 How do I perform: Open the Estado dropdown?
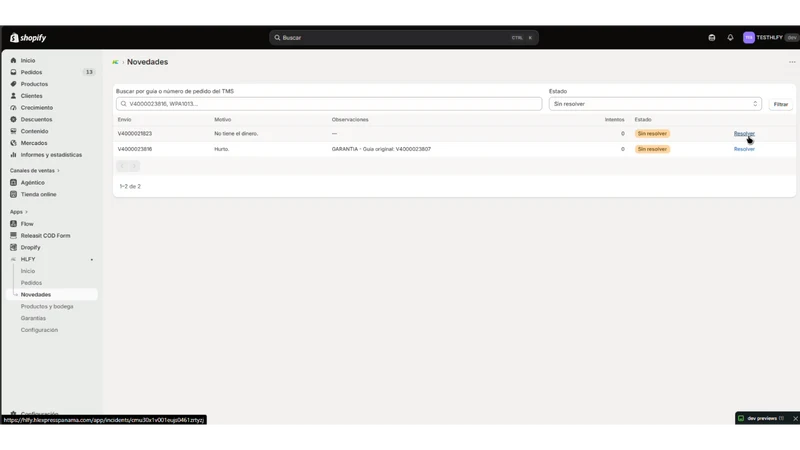(655, 104)
